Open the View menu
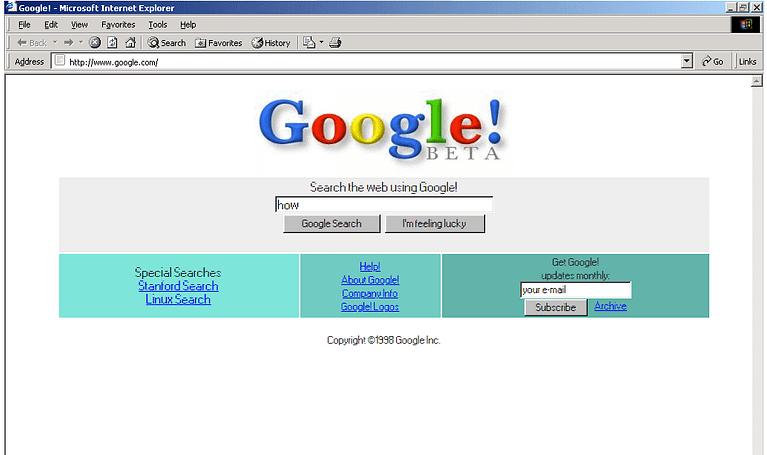767x455 pixels. [79, 24]
